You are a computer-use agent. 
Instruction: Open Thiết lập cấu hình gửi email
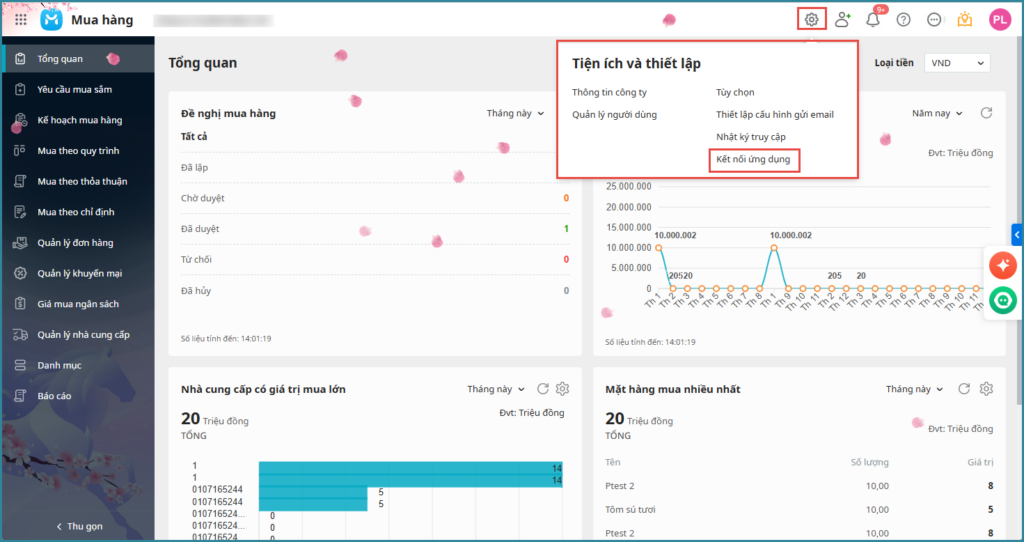tap(775, 114)
